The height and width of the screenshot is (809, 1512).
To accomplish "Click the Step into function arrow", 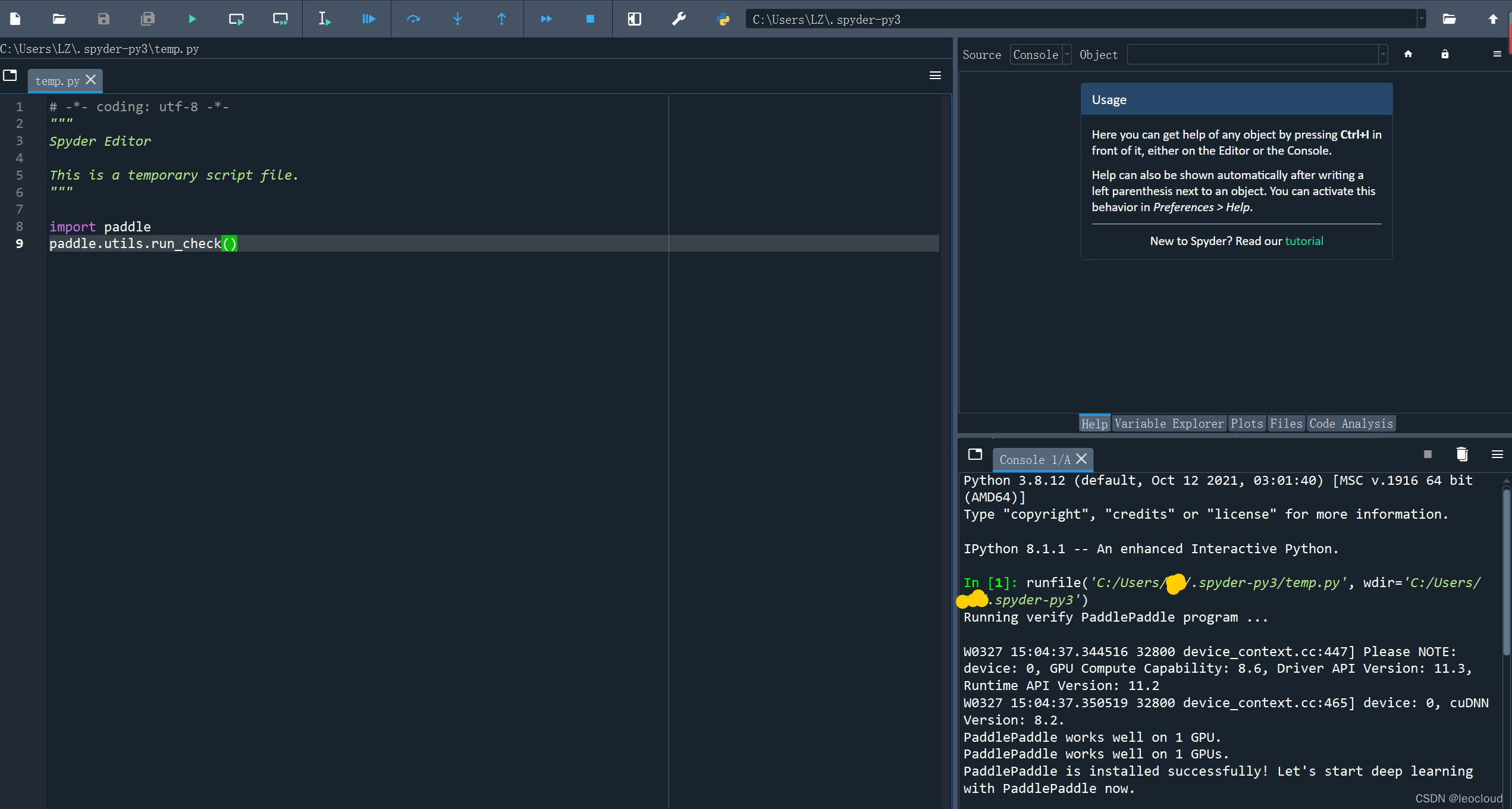I will [457, 19].
